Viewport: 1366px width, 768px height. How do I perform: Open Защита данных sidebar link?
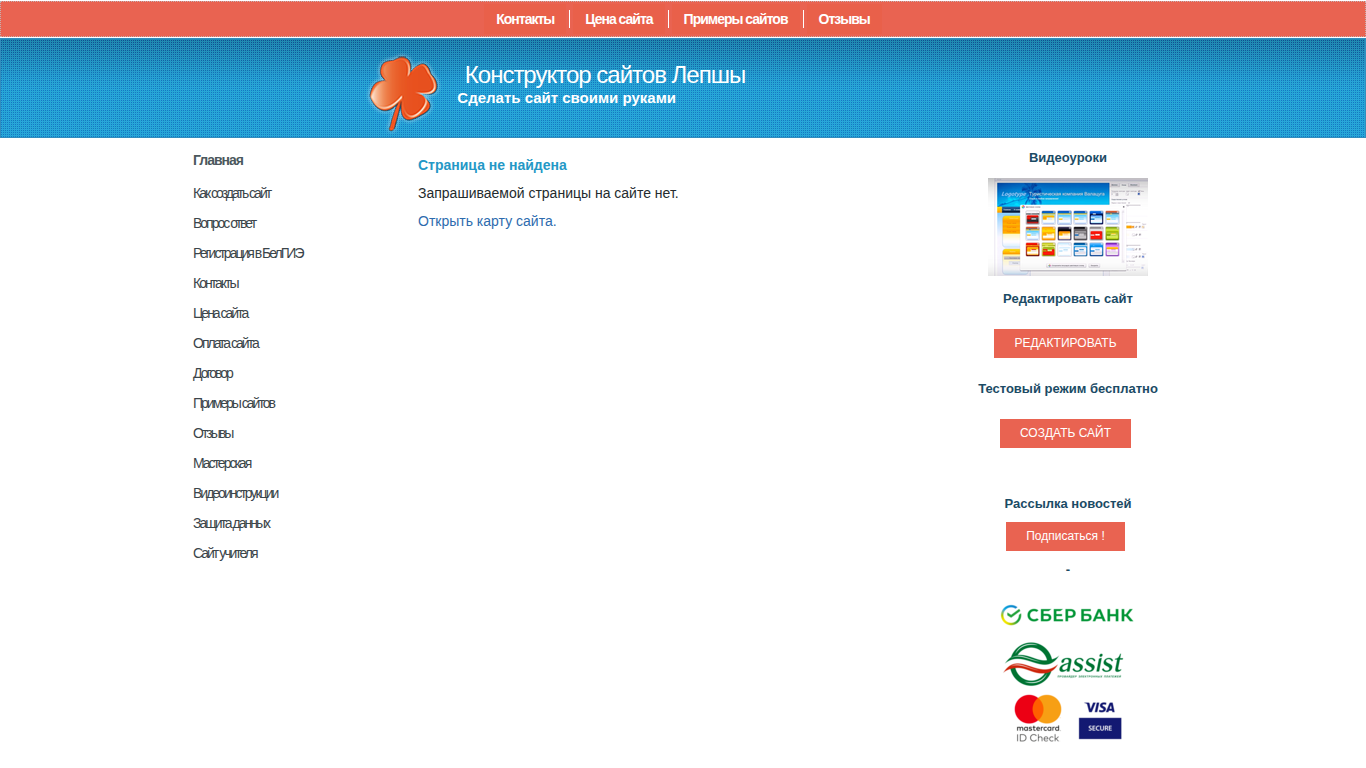click(232, 523)
